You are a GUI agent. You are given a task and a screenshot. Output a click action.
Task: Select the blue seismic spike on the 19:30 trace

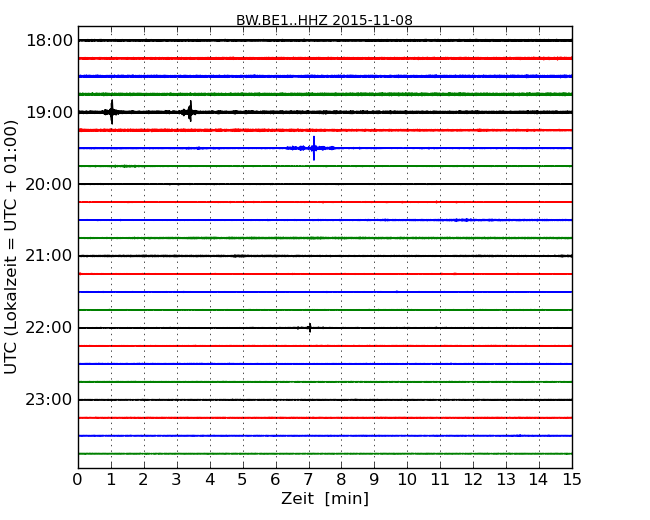(x=314, y=148)
